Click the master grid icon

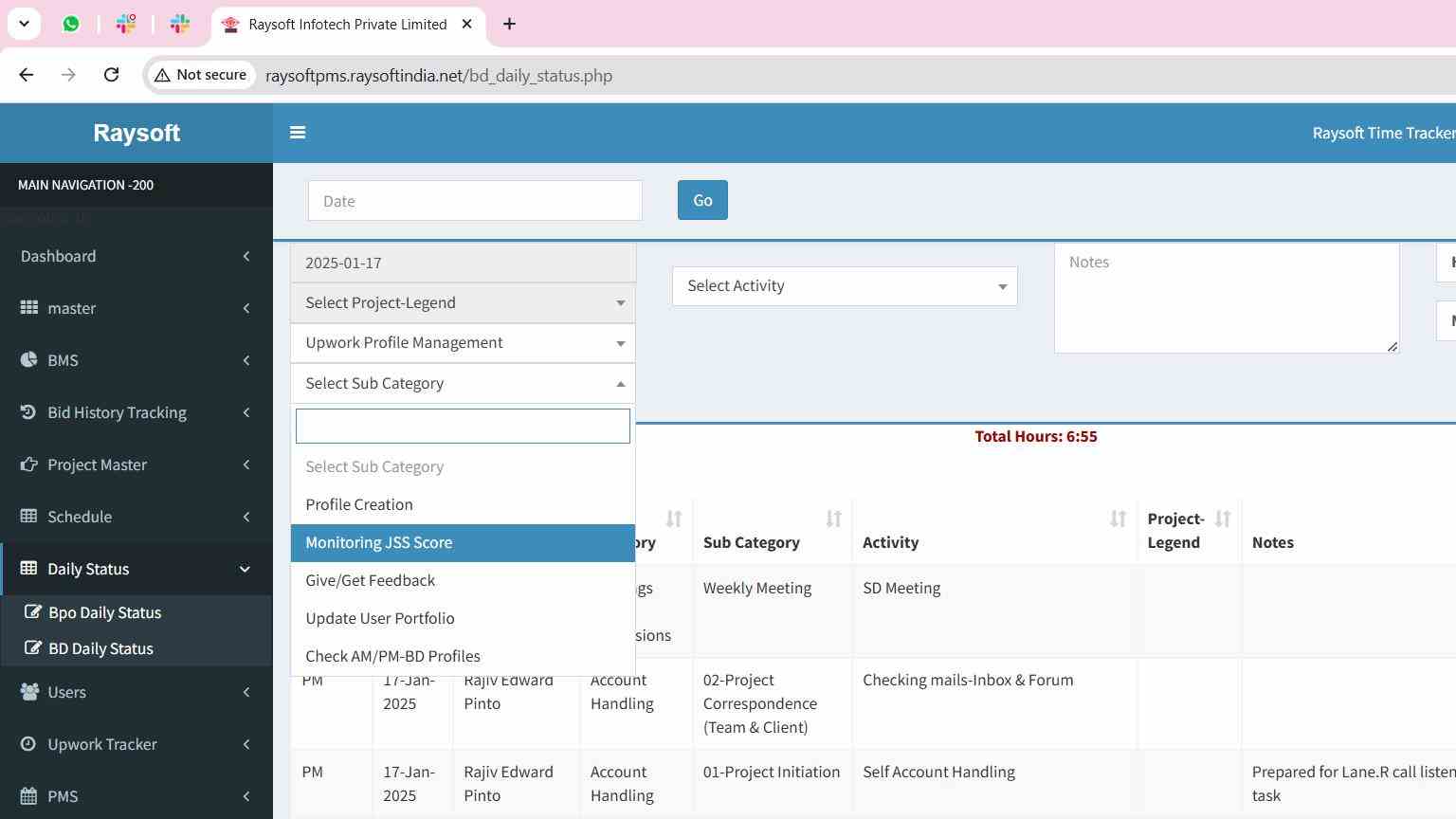pyautogui.click(x=29, y=308)
